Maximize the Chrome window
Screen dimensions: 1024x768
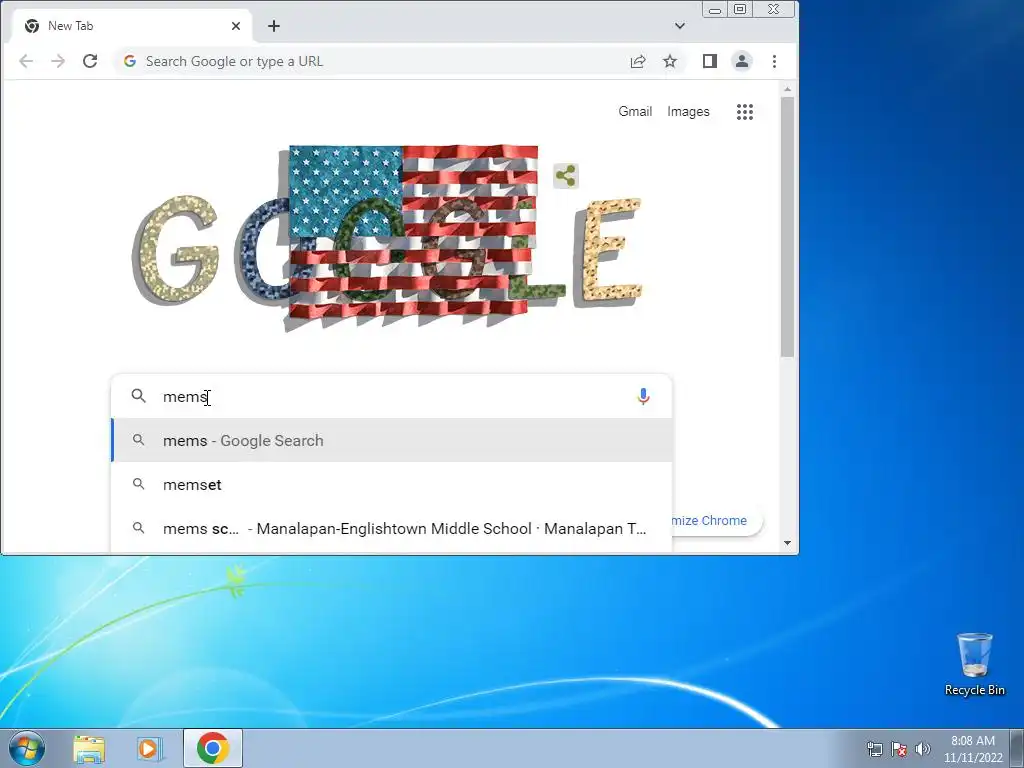pyautogui.click(x=740, y=10)
